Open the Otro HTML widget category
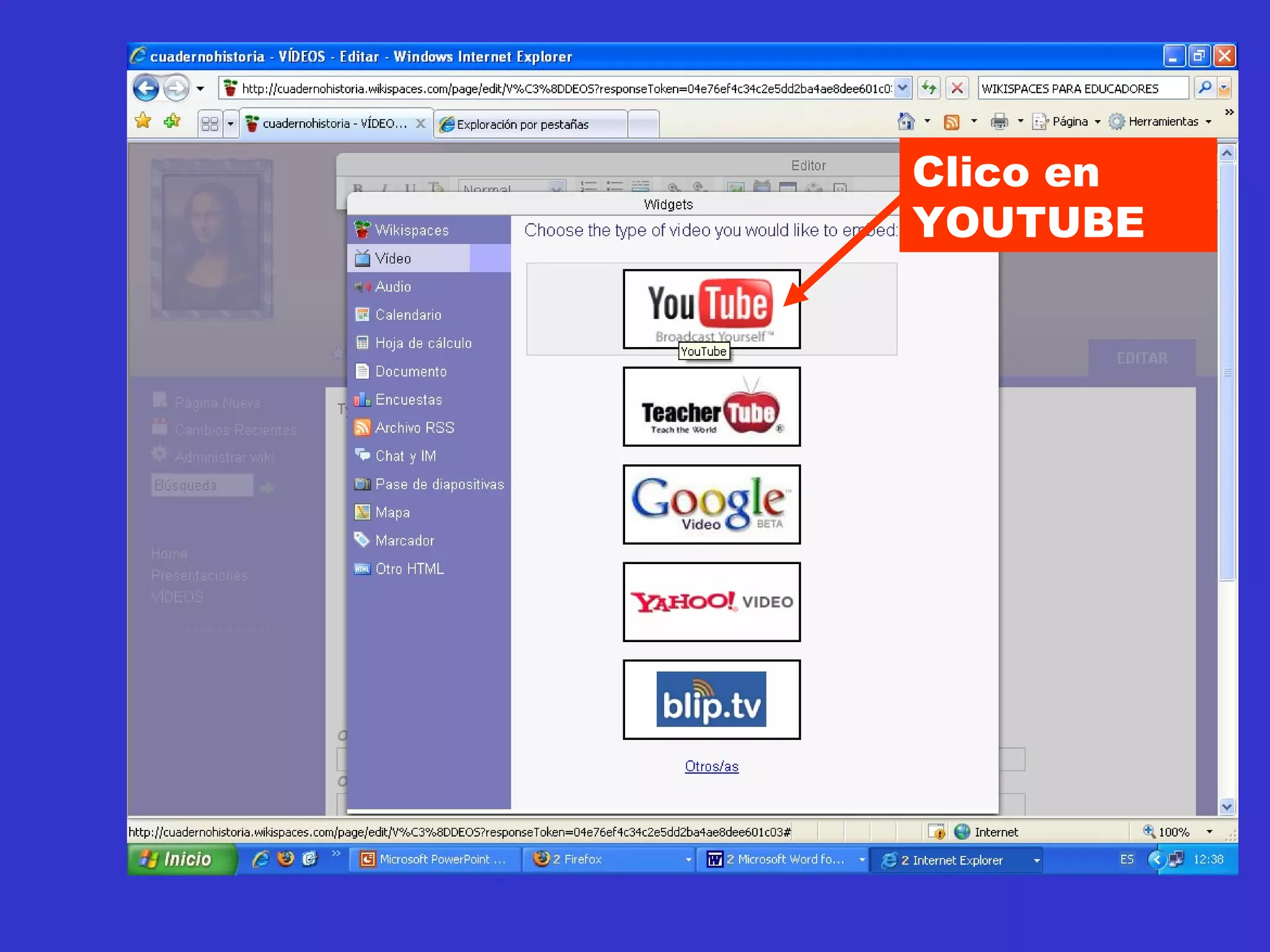 click(x=429, y=569)
